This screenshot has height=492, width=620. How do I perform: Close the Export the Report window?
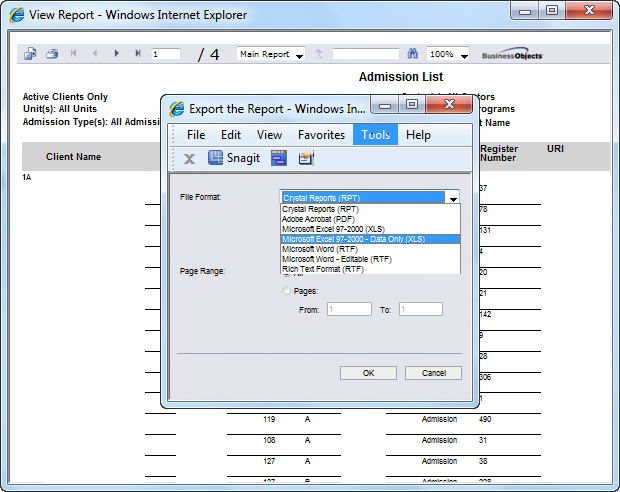[449, 104]
